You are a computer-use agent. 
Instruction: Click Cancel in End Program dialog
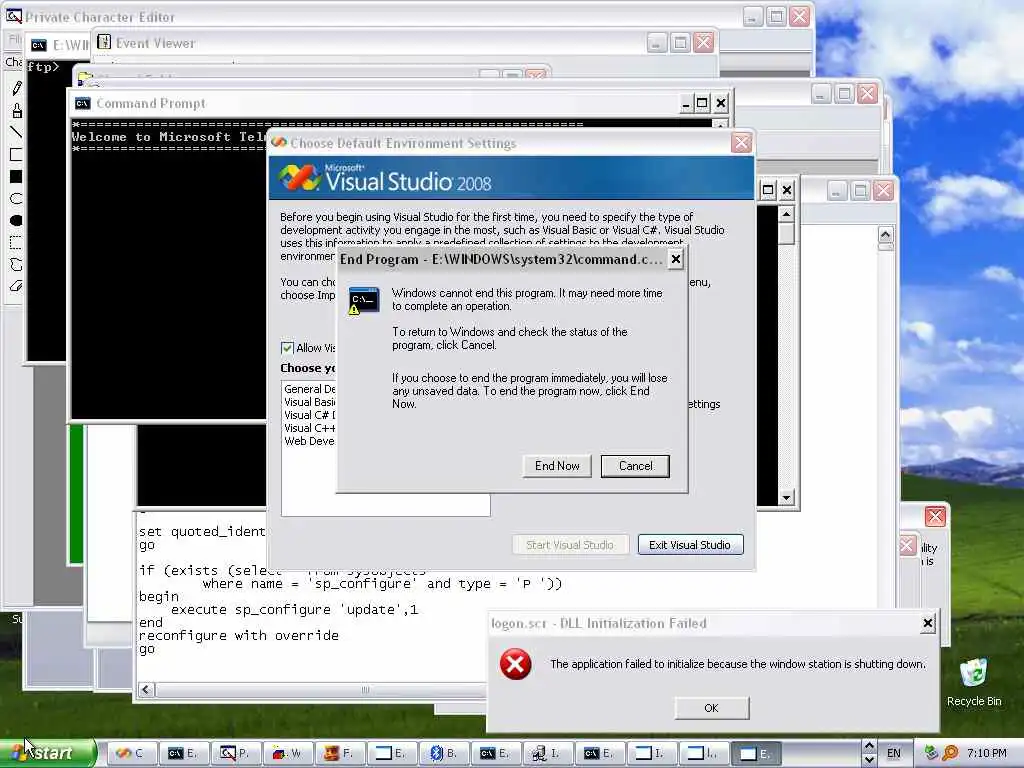pos(635,466)
